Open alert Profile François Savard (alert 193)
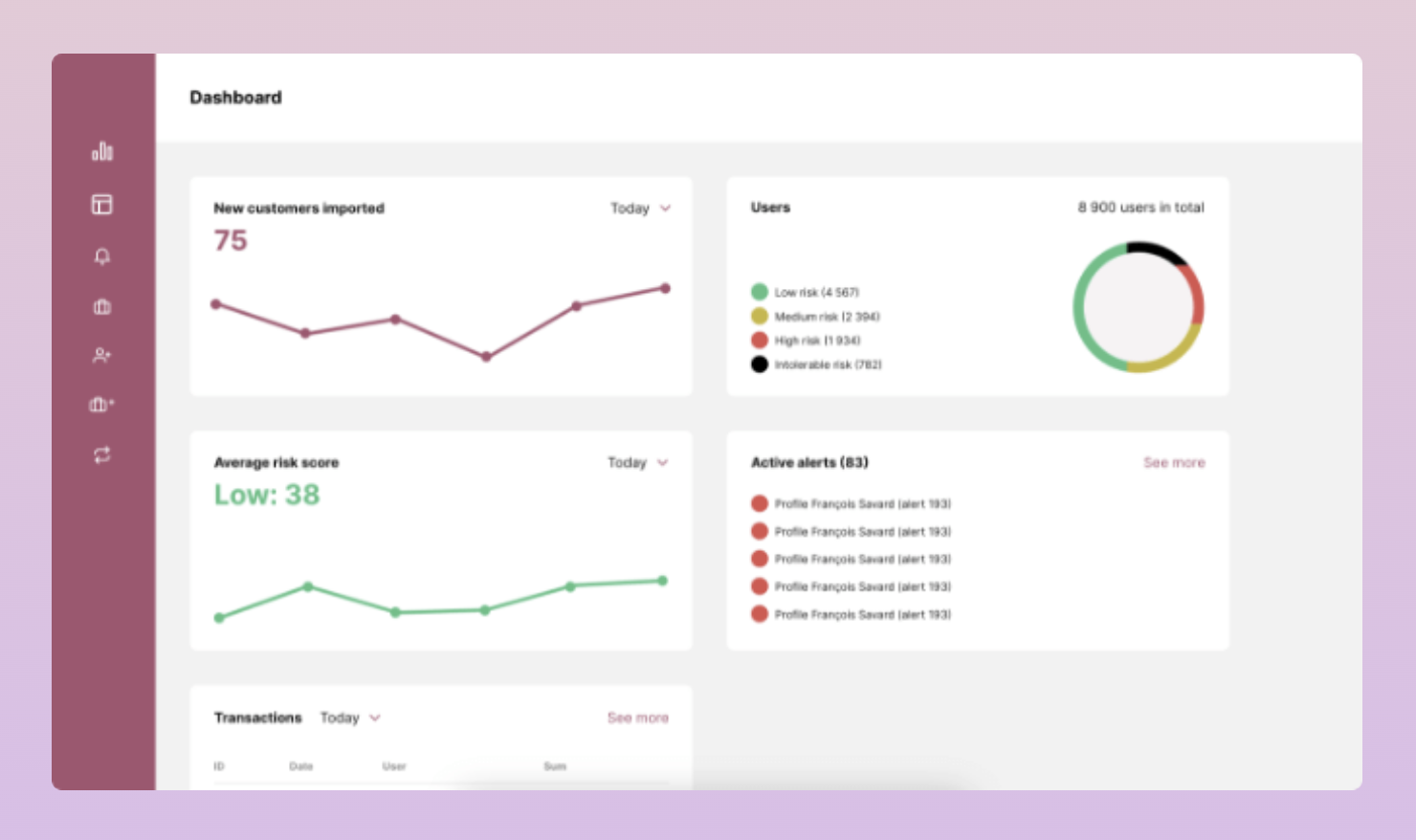This screenshot has width=1416, height=840. click(861, 503)
